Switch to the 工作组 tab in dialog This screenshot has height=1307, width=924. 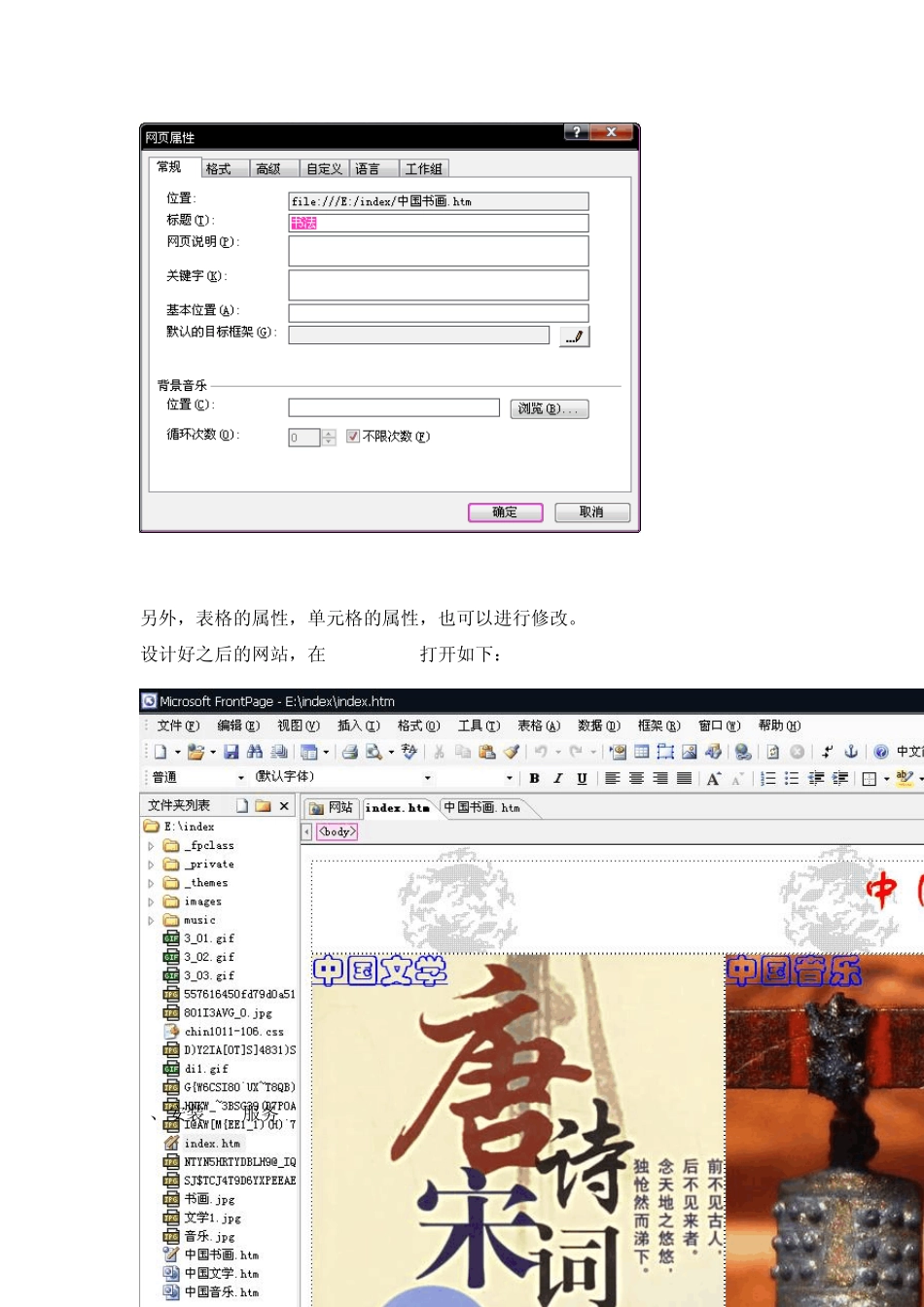pyautogui.click(x=424, y=169)
